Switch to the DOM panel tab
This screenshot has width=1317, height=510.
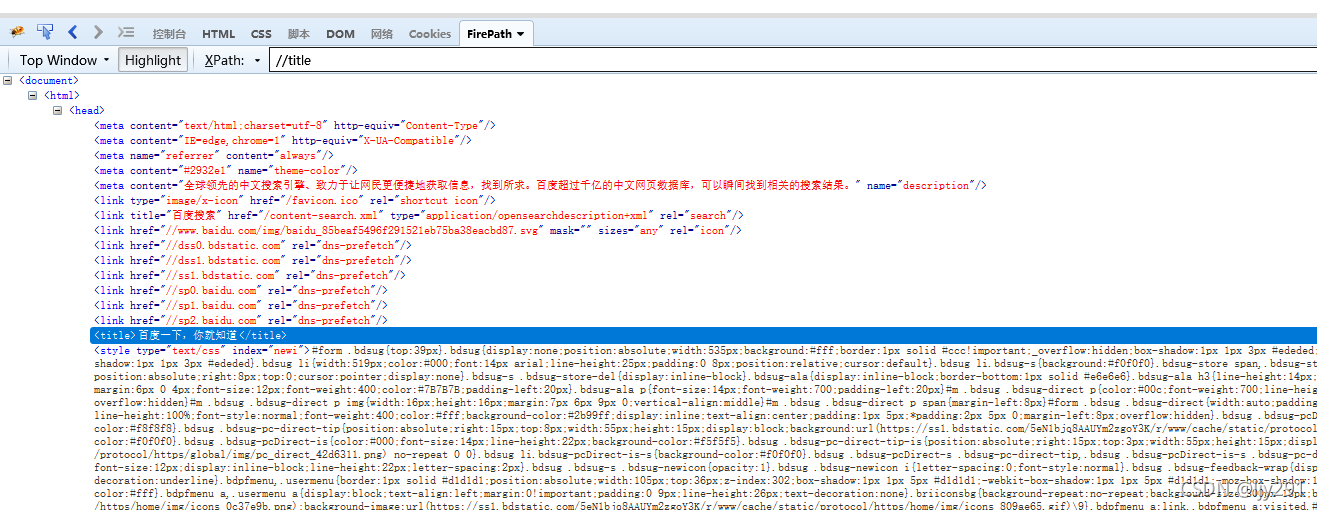(340, 34)
